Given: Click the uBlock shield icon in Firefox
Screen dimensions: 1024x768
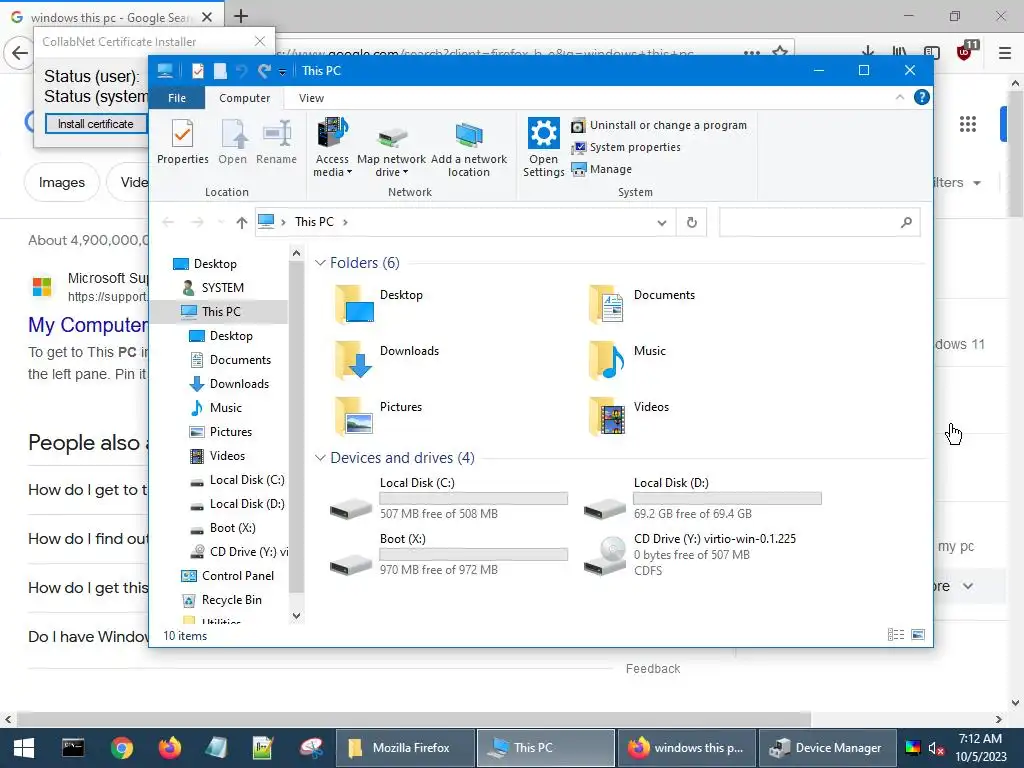Looking at the screenshot, I should click(965, 52).
